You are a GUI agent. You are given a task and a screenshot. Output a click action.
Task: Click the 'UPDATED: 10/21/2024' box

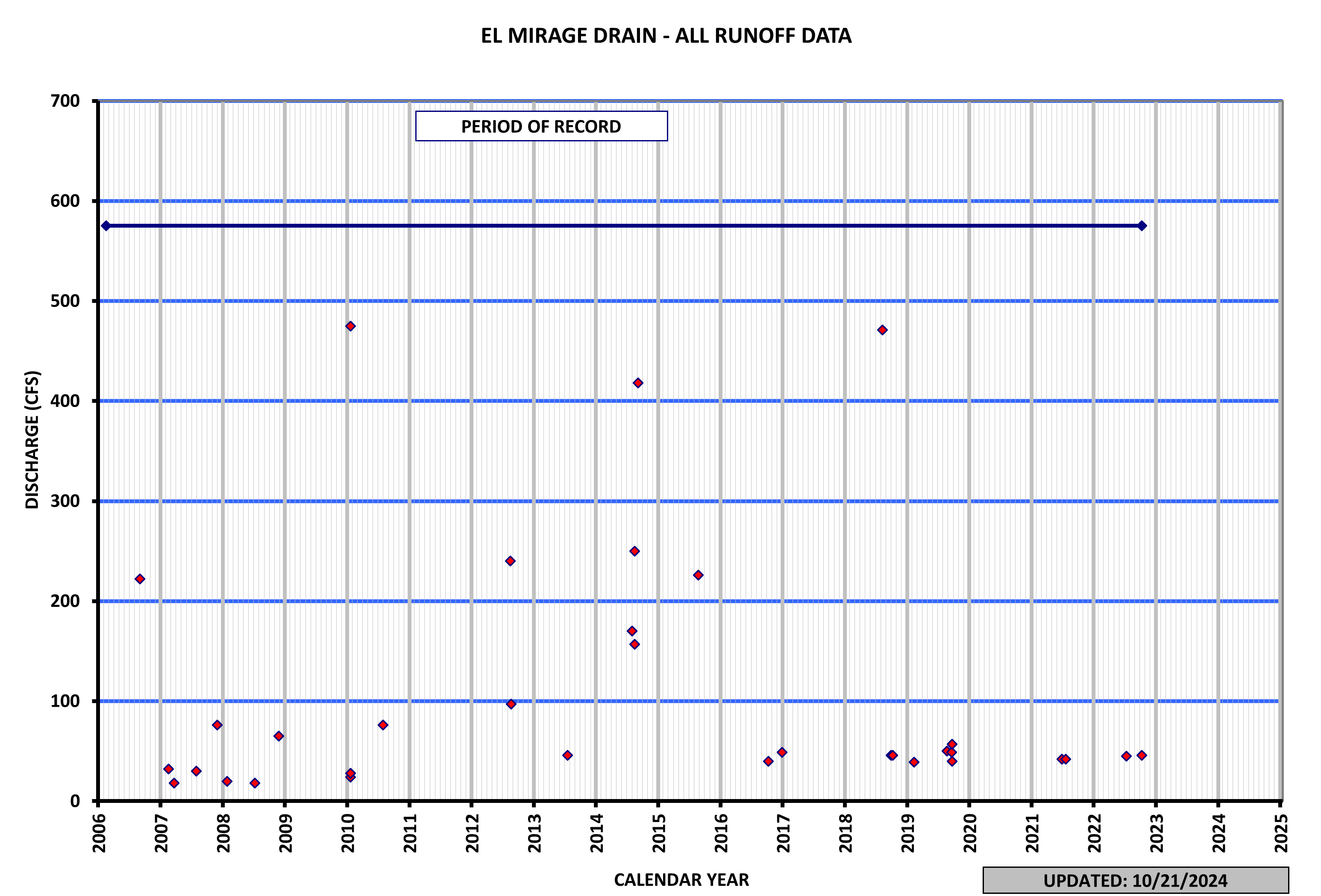1136,880
